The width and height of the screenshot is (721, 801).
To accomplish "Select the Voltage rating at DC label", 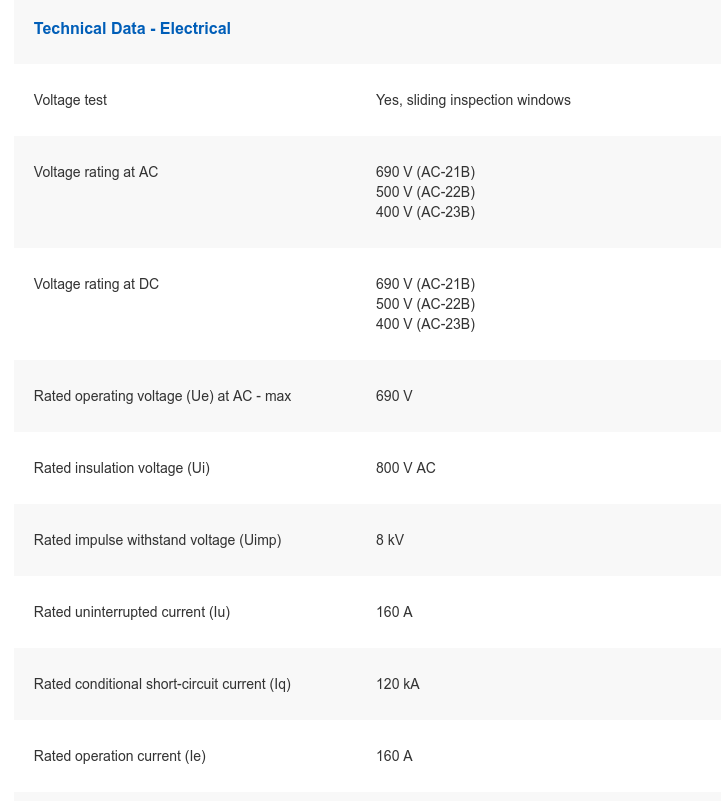I will click(96, 284).
